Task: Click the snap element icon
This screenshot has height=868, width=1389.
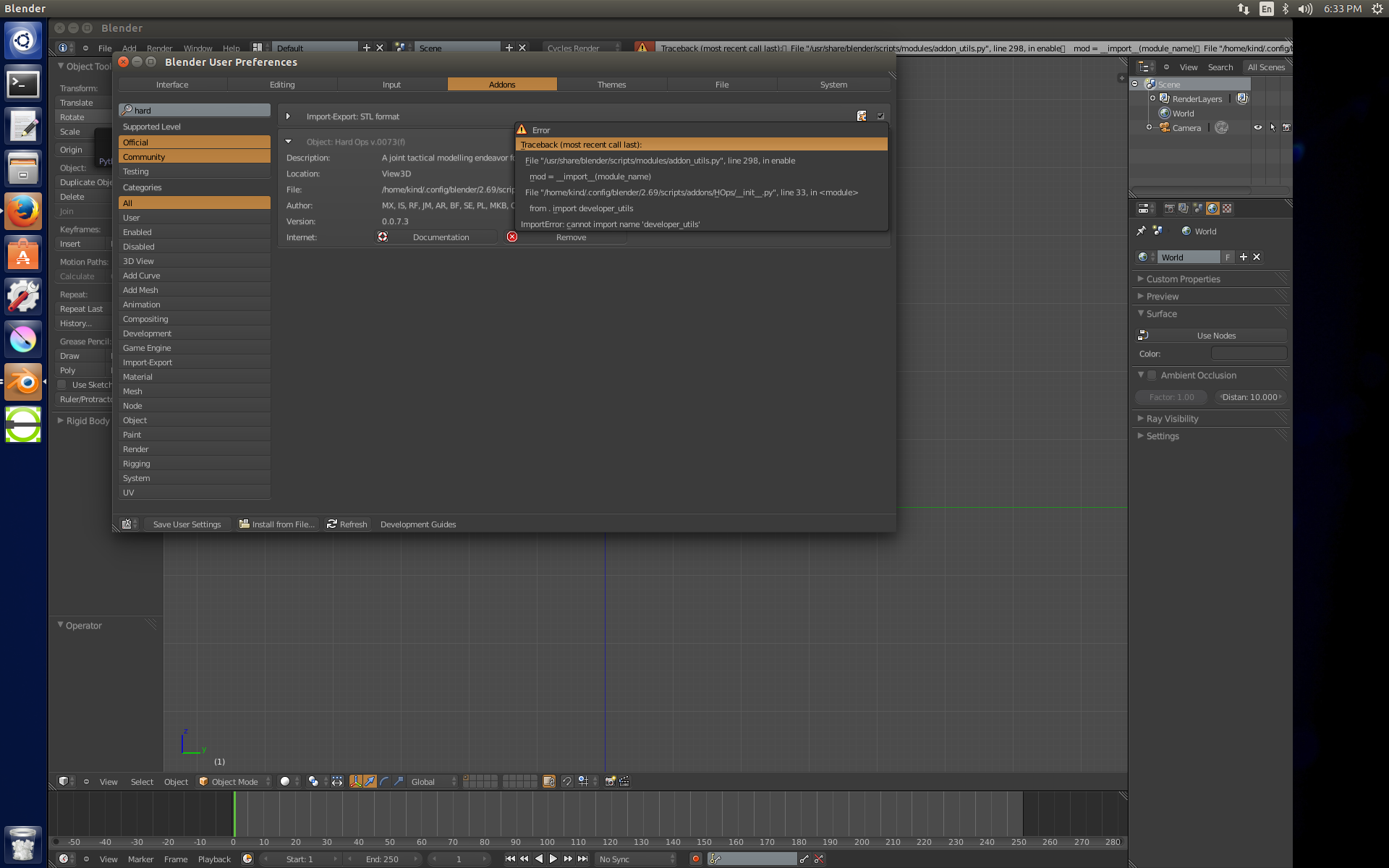Action: pyautogui.click(x=583, y=781)
